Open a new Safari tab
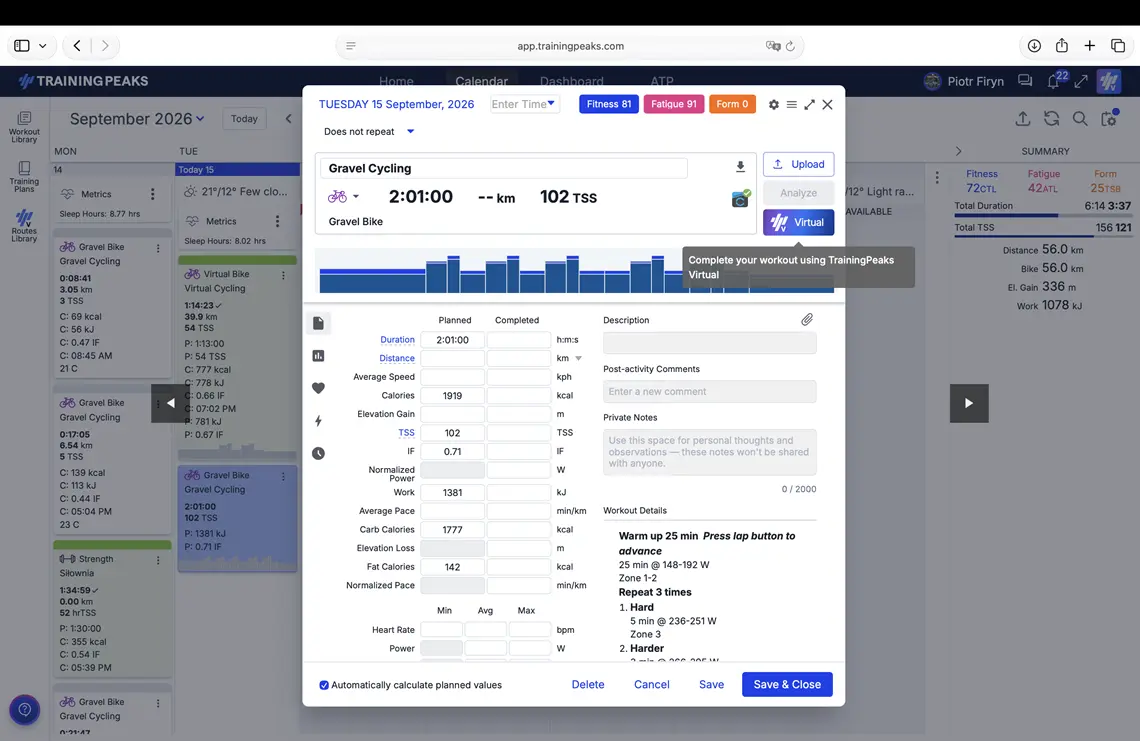1140x741 pixels. 1089,46
